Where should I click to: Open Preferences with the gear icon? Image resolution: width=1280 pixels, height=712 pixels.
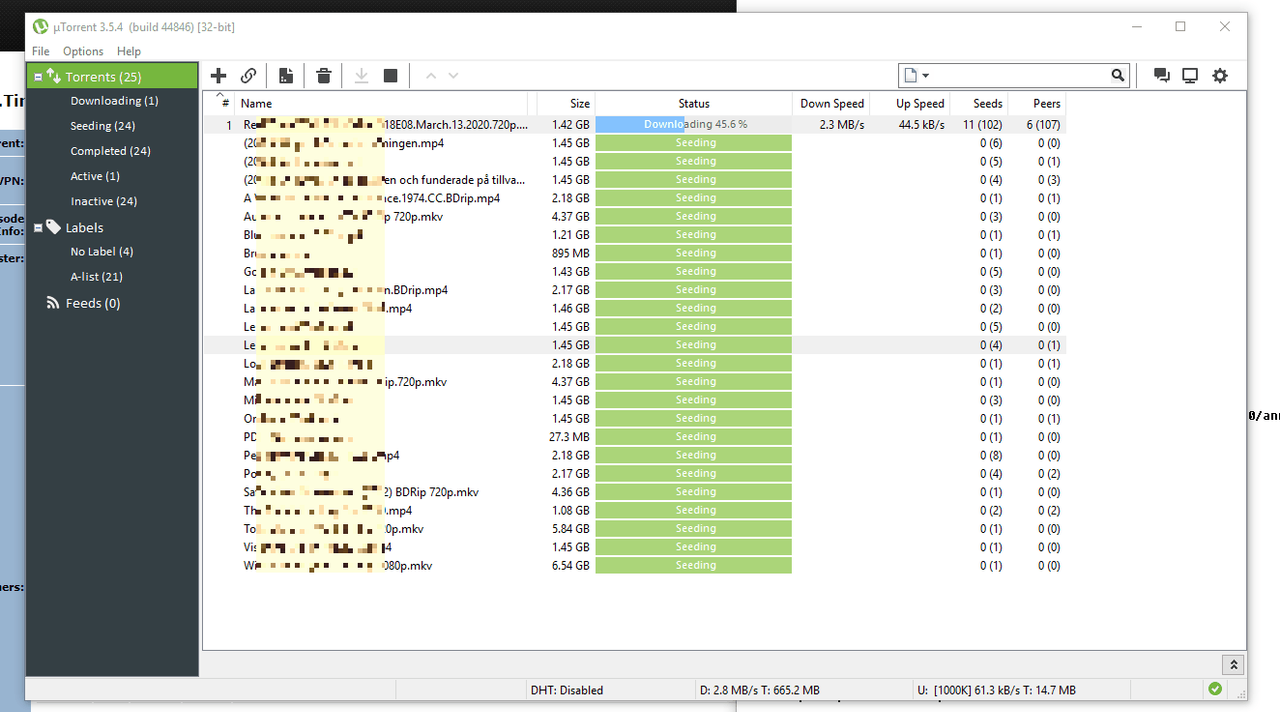(x=1220, y=75)
